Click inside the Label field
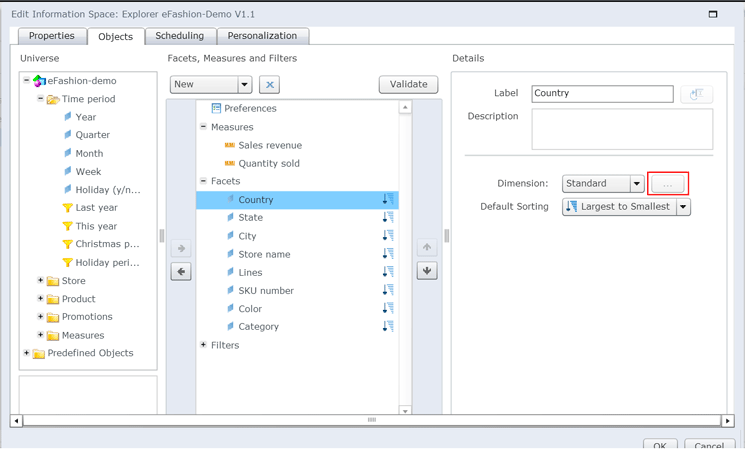 pyautogui.click(x=602, y=94)
